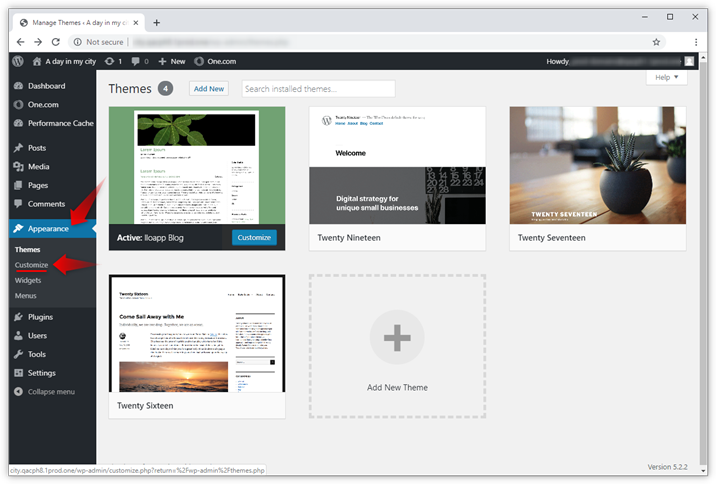Click the Not secure info icon

(78, 42)
